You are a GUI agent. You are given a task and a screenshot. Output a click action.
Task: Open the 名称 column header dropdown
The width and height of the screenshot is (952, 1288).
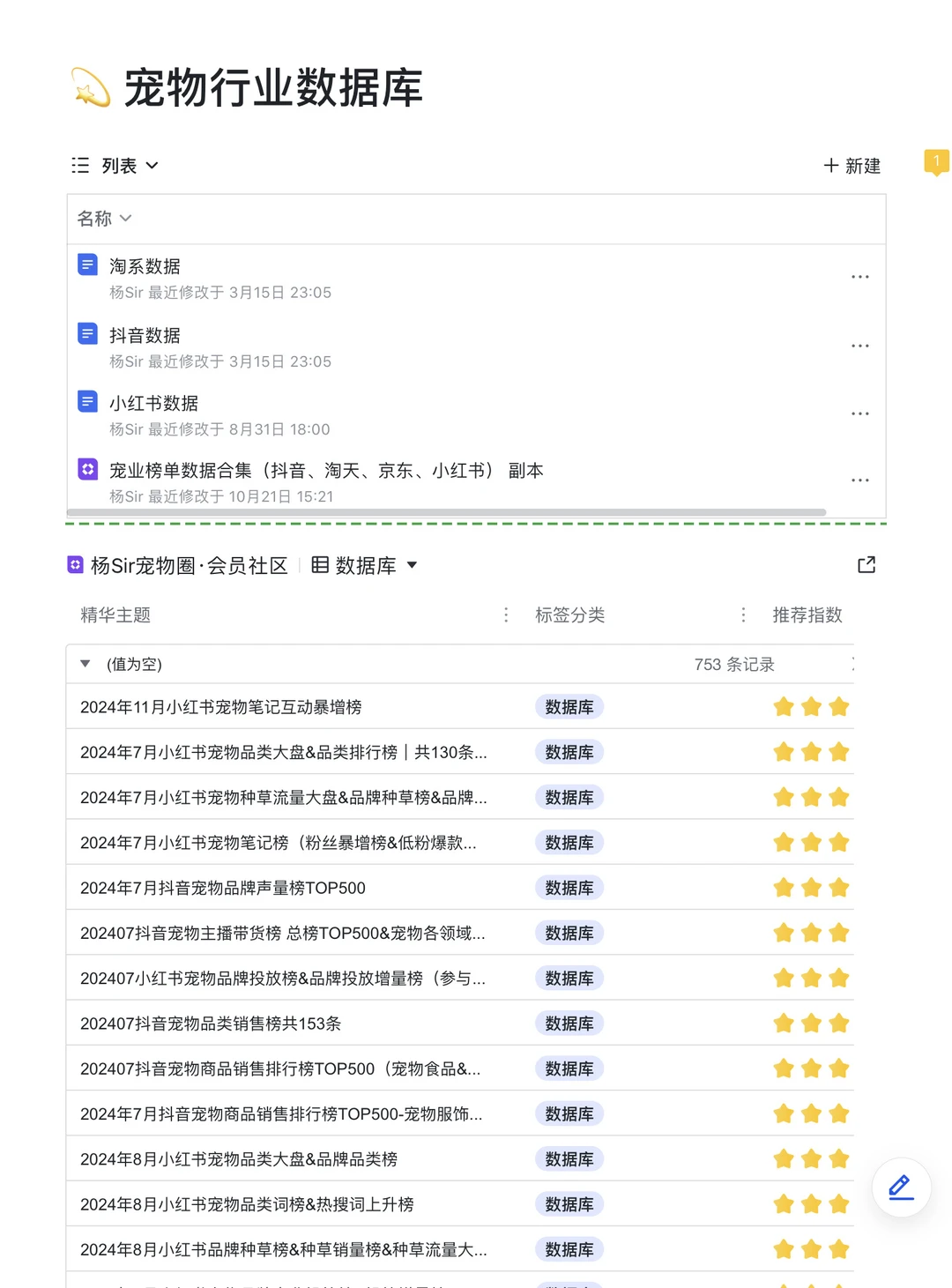click(125, 219)
